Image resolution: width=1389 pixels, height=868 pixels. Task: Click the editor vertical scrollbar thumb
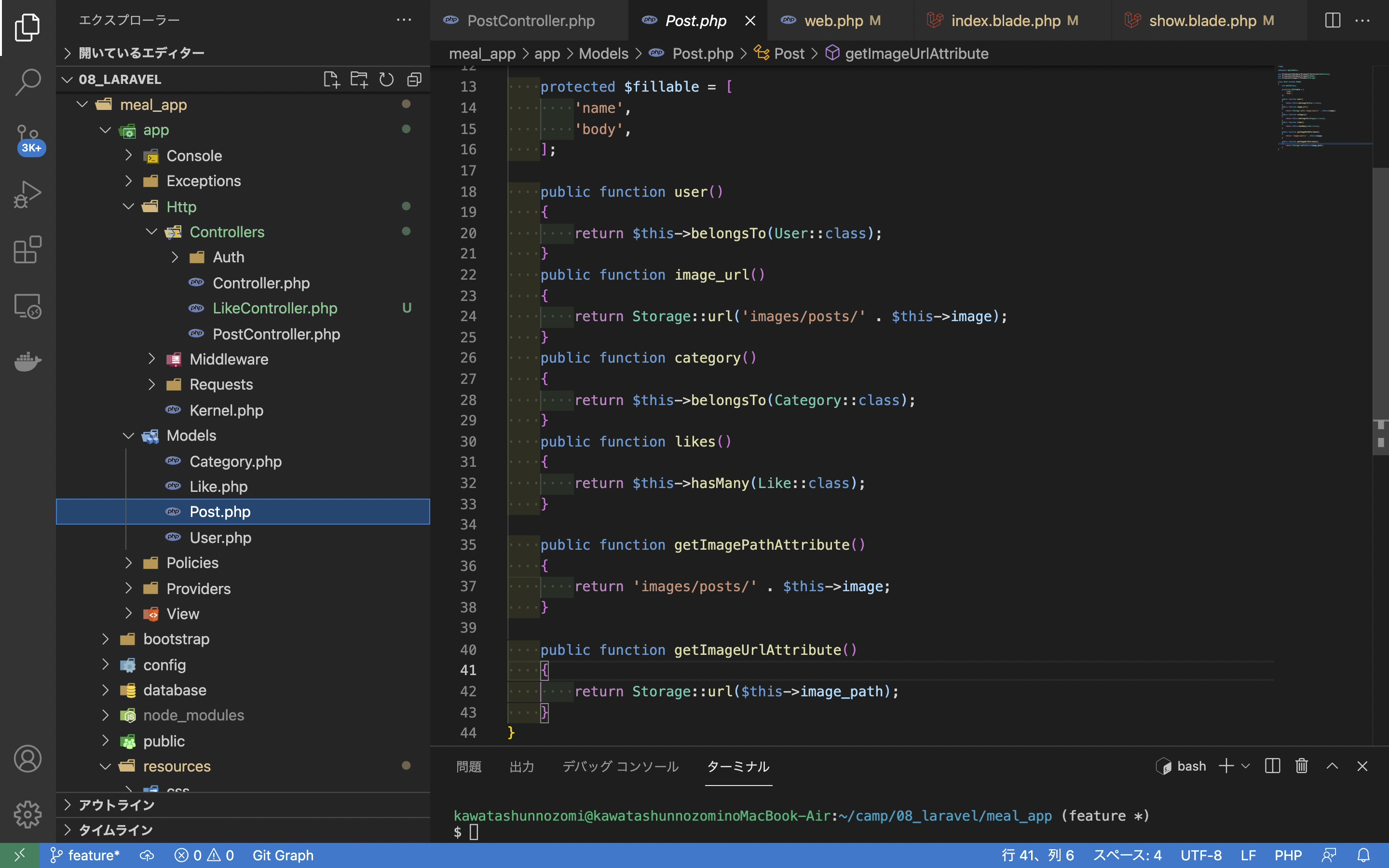point(1380,310)
